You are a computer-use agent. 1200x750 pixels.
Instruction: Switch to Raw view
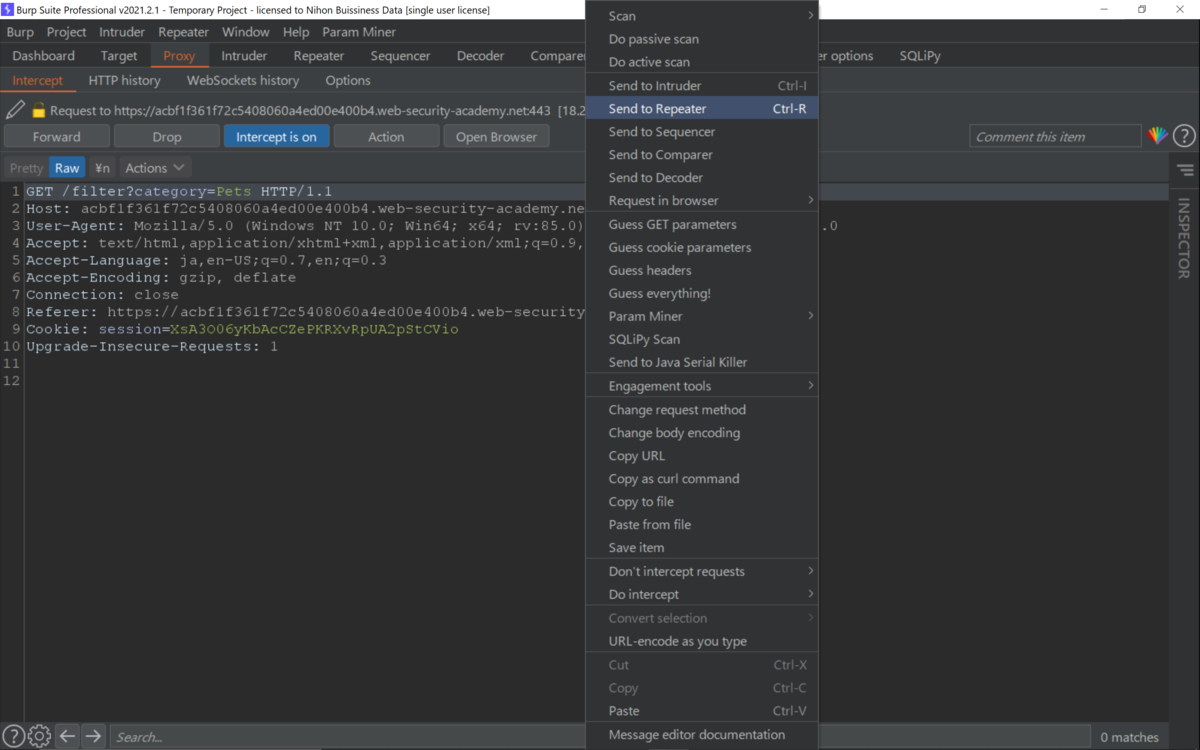(x=67, y=168)
